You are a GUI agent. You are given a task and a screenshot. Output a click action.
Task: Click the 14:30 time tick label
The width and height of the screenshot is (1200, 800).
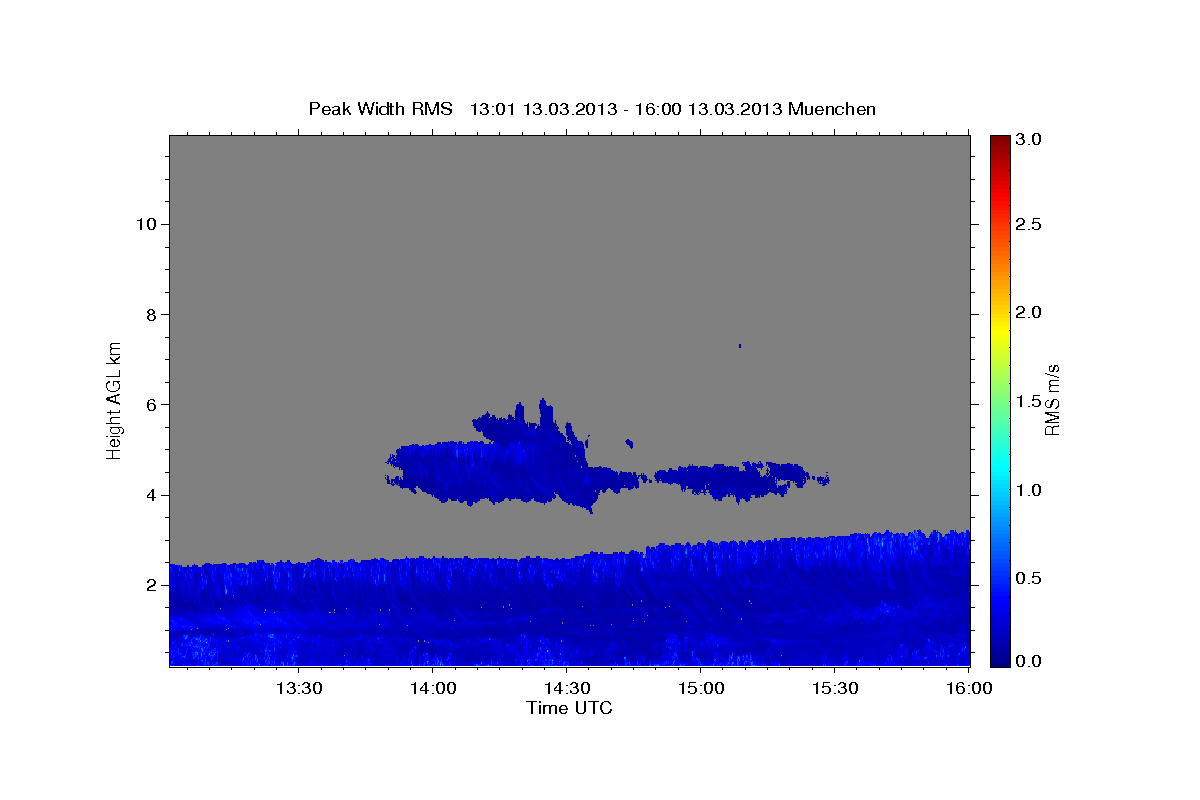point(566,689)
